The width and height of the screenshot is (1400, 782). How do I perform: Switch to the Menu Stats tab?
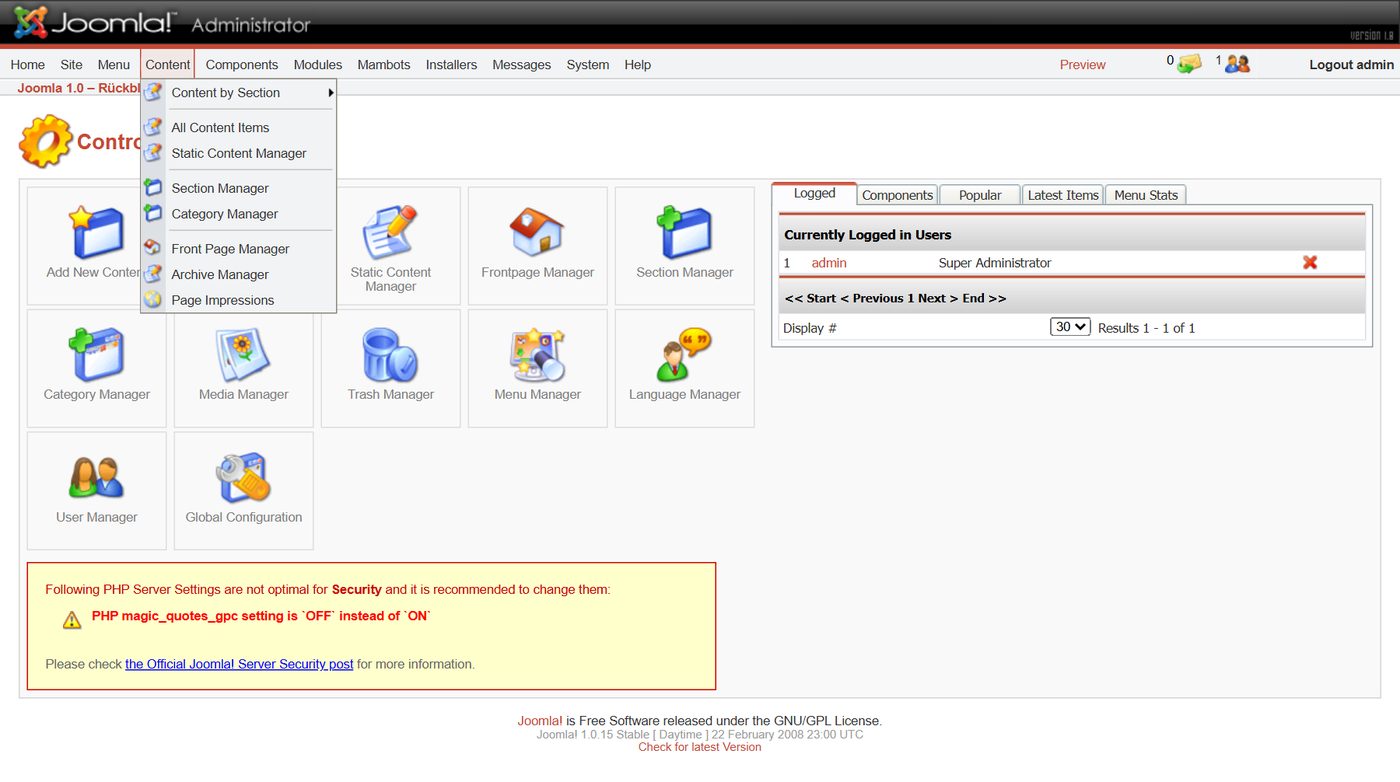click(x=1146, y=195)
